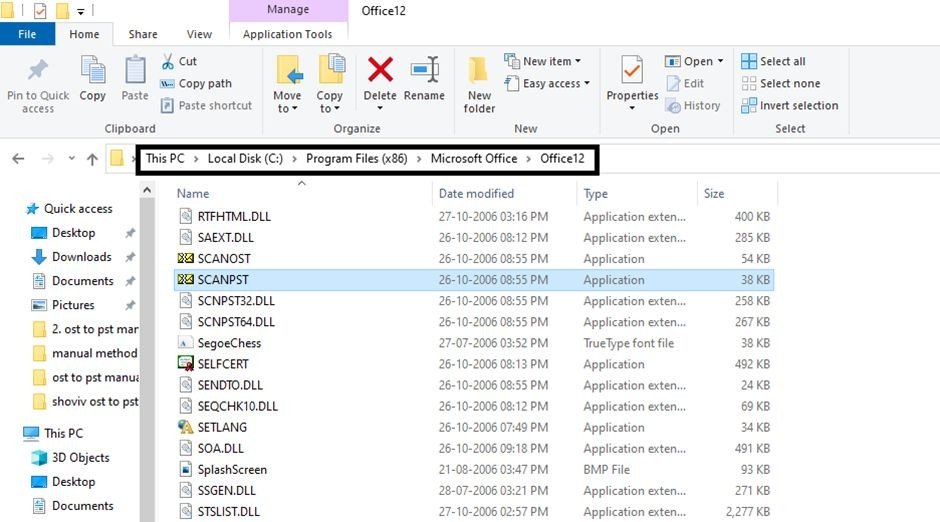
Task: Click the Paste ribbon icon
Action: (135, 70)
